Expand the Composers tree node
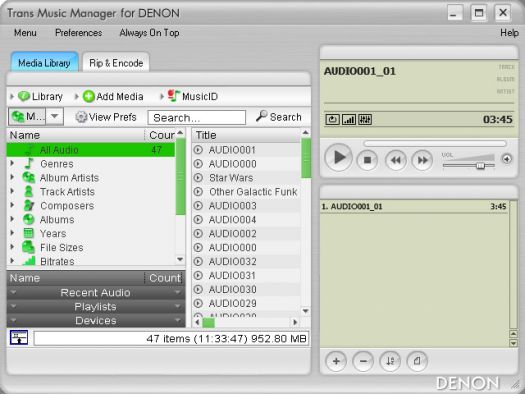This screenshot has height=394, width=525. (x=12, y=205)
